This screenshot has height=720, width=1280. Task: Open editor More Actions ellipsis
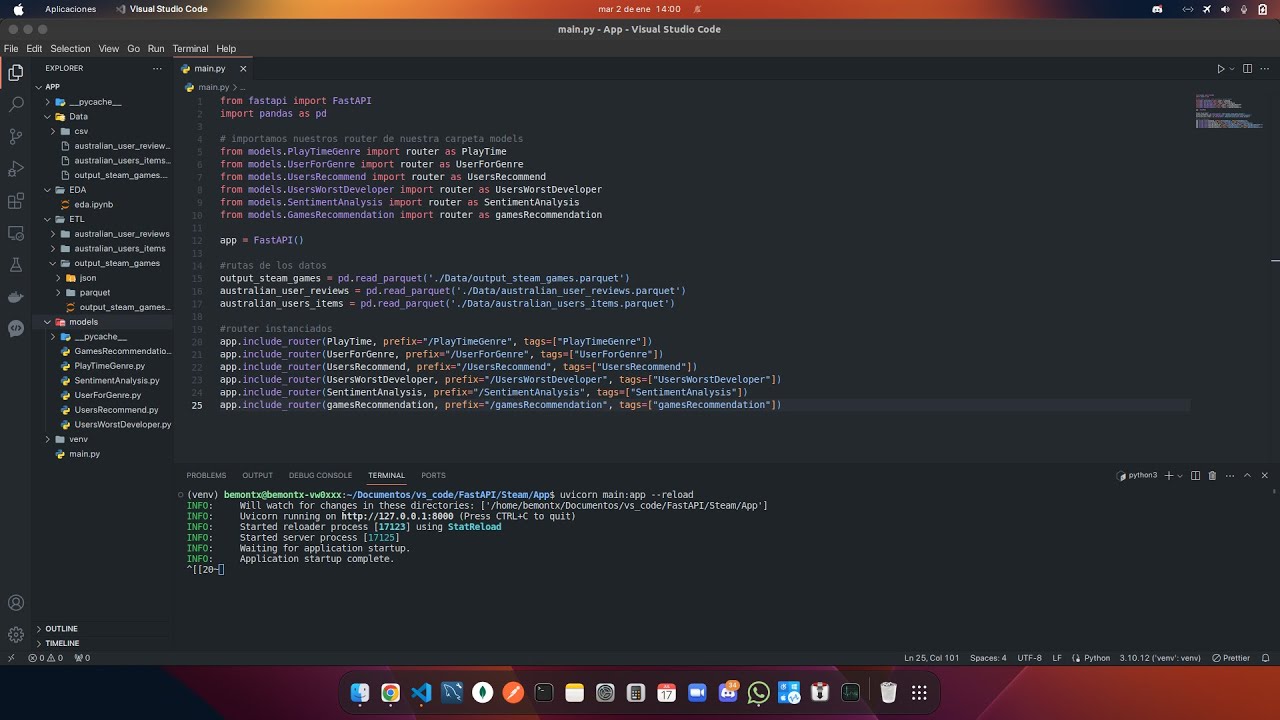coord(1264,69)
